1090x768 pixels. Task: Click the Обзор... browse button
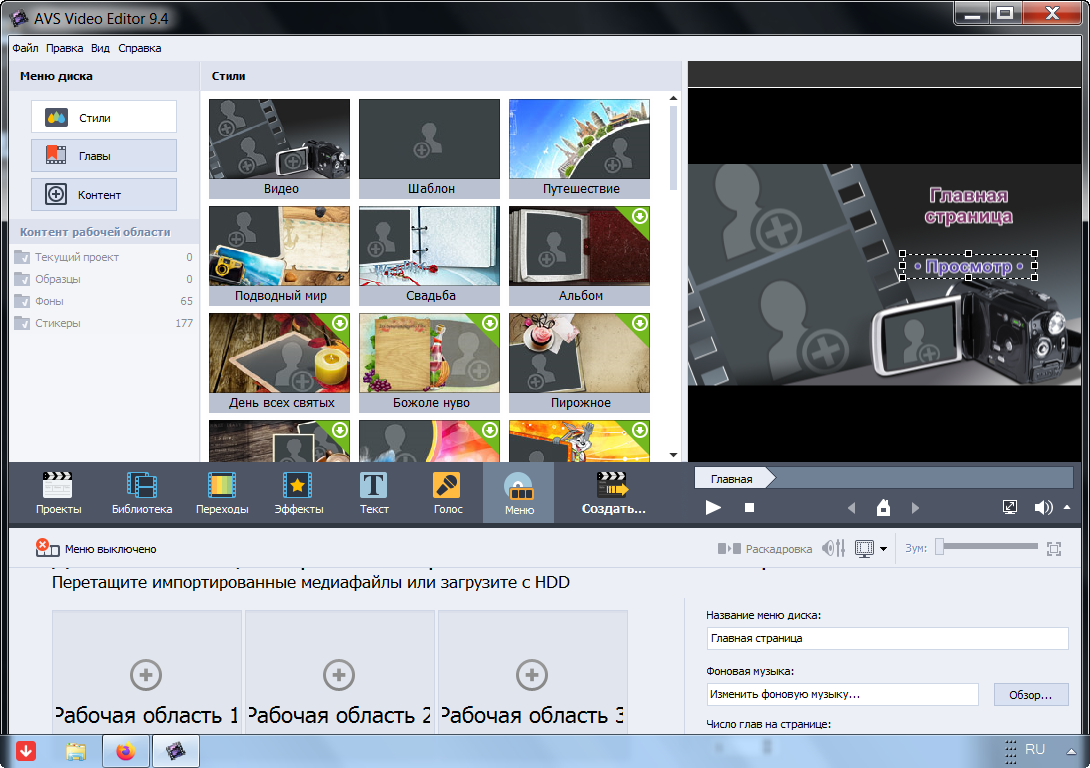[x=1030, y=694]
